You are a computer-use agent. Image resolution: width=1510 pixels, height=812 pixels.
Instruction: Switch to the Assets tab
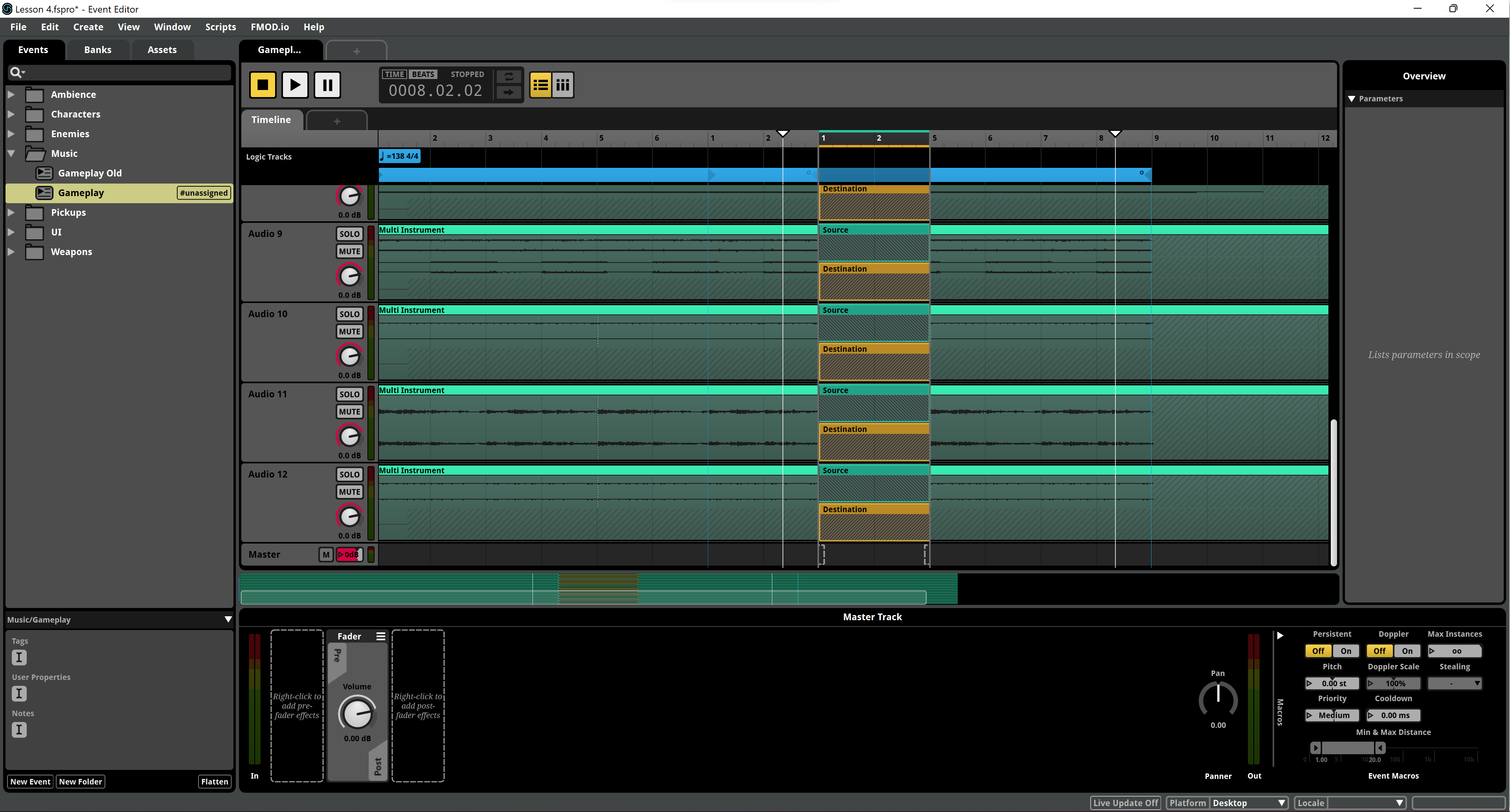point(162,50)
